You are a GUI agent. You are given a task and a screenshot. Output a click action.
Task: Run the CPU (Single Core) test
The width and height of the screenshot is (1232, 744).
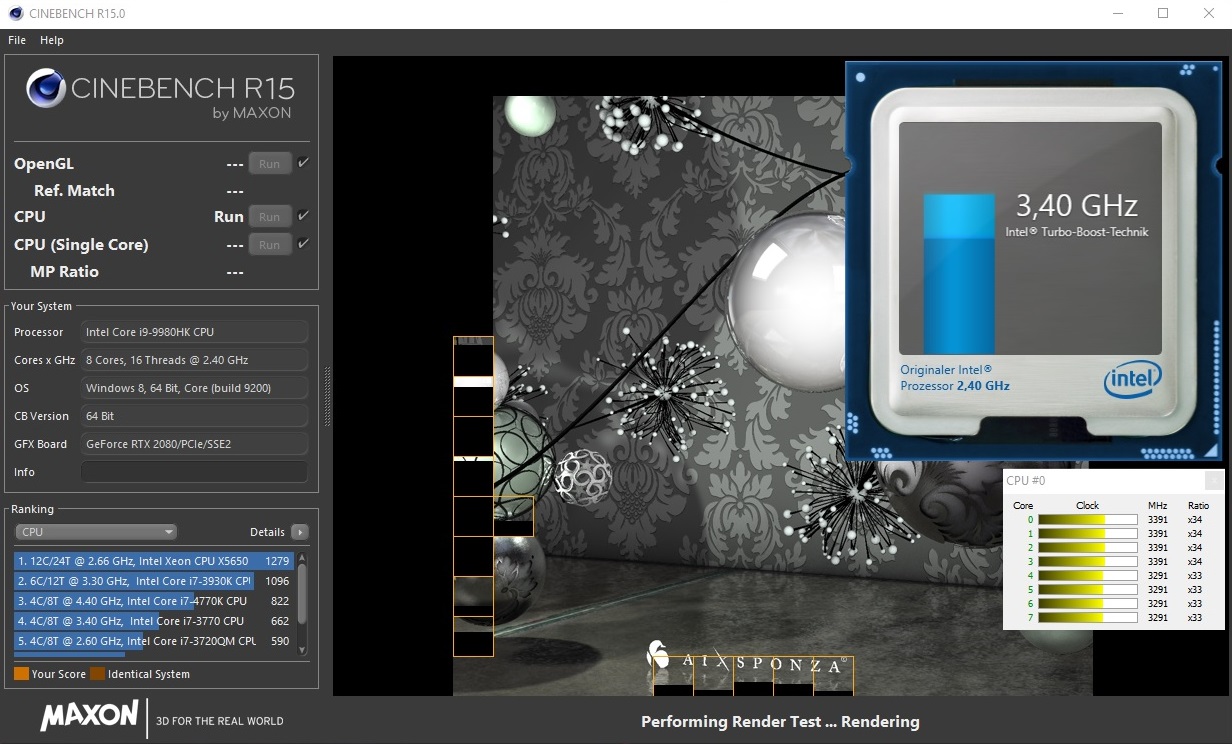click(270, 244)
